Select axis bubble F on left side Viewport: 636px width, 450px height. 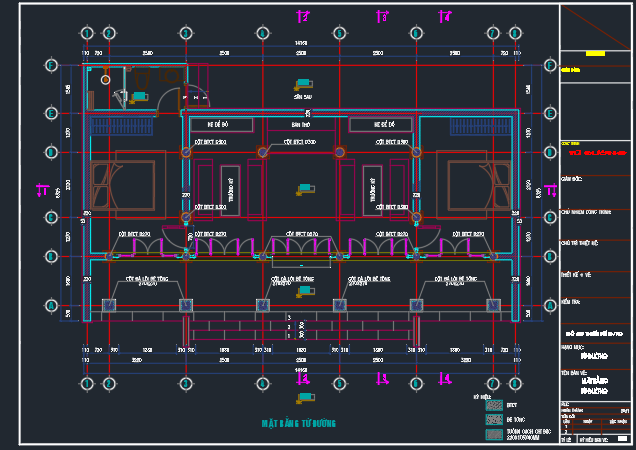click(51, 65)
